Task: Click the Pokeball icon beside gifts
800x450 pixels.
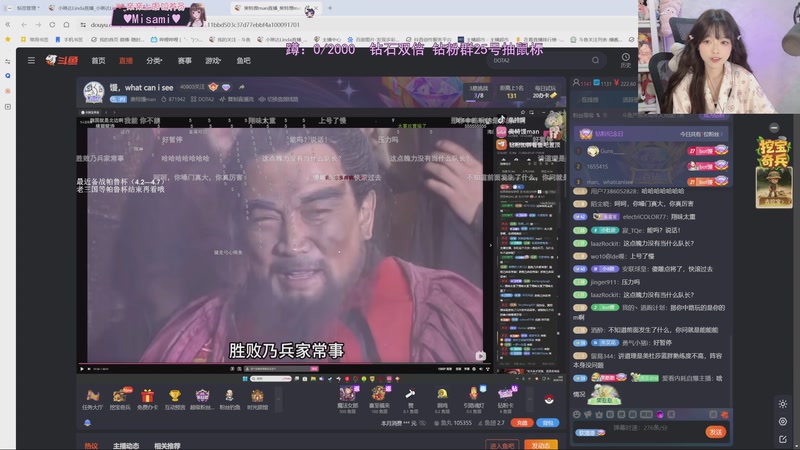Action: (548, 399)
